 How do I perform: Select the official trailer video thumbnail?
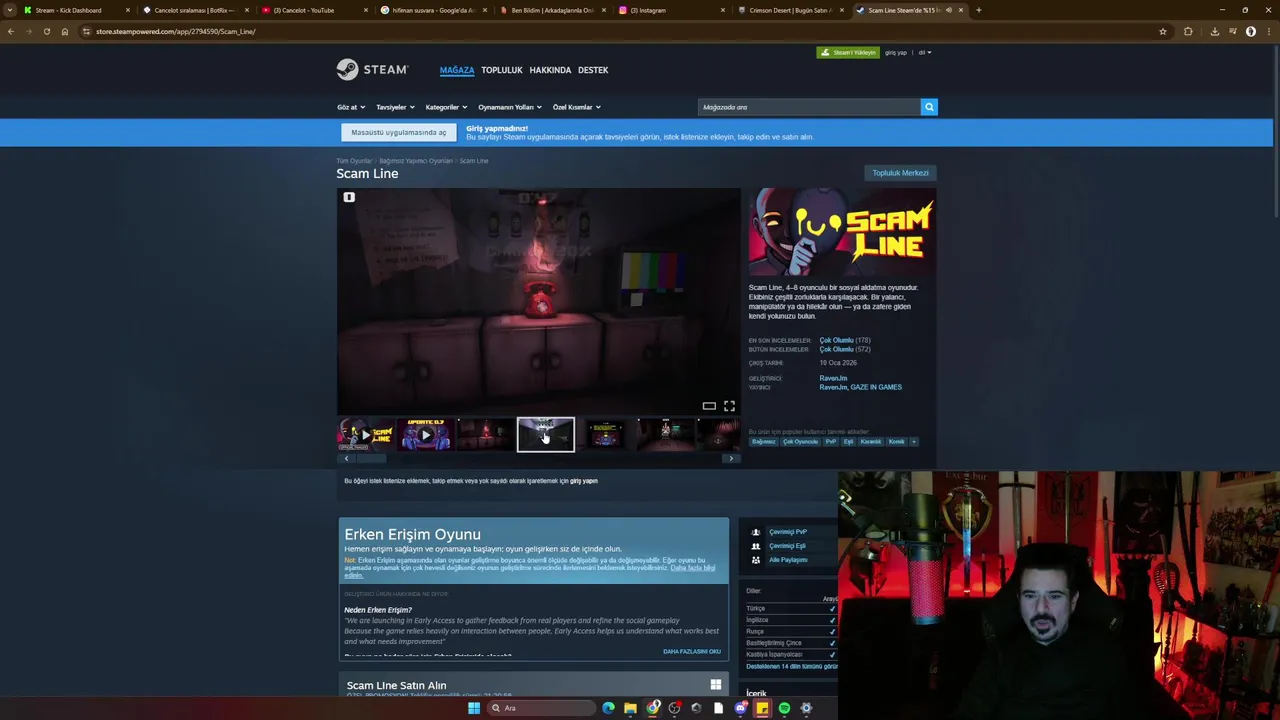point(366,435)
